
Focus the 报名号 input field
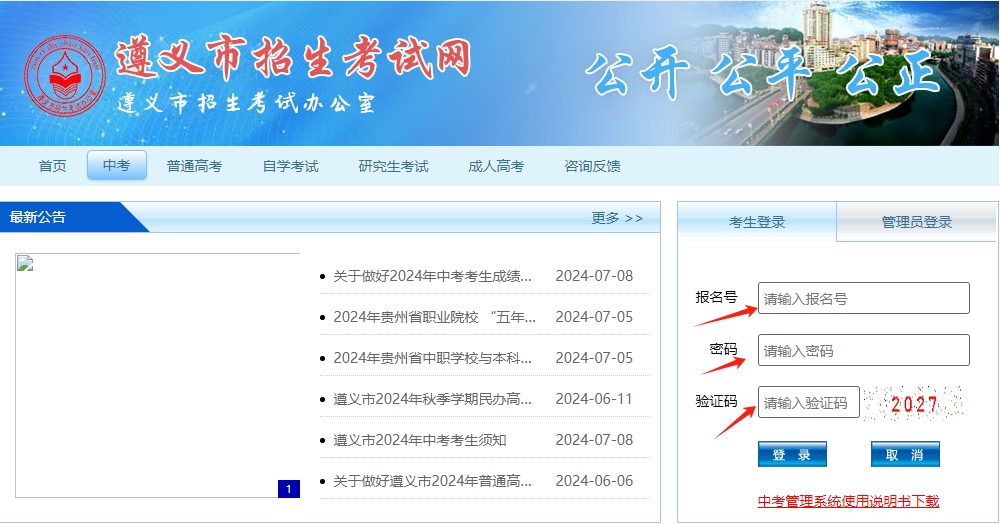[863, 298]
